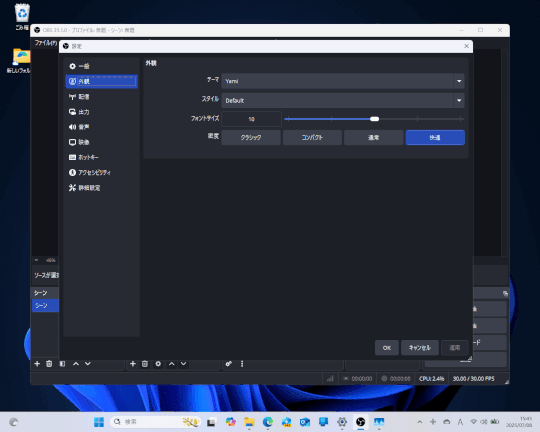
Task: Choose 通常 density option
Action: 373,137
